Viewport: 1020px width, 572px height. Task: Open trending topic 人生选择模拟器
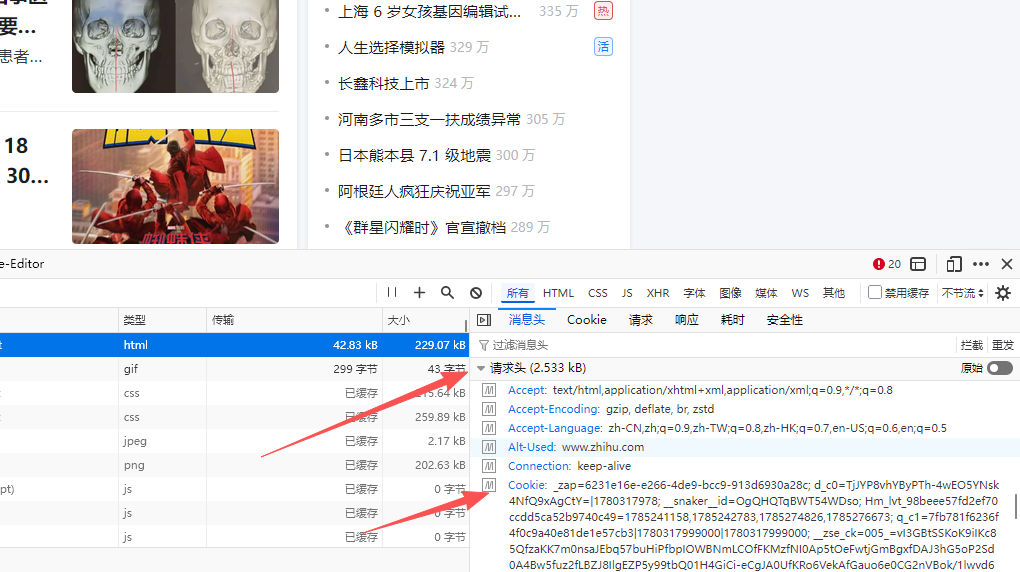coord(391,47)
